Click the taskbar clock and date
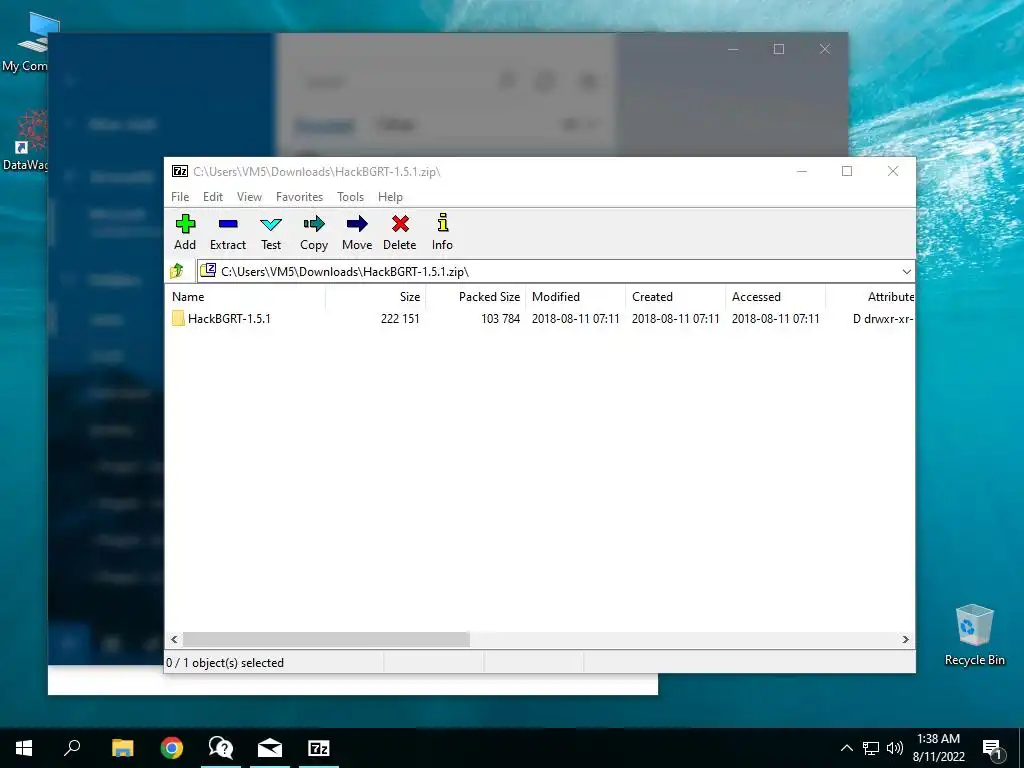This screenshot has width=1024, height=768. (938, 748)
